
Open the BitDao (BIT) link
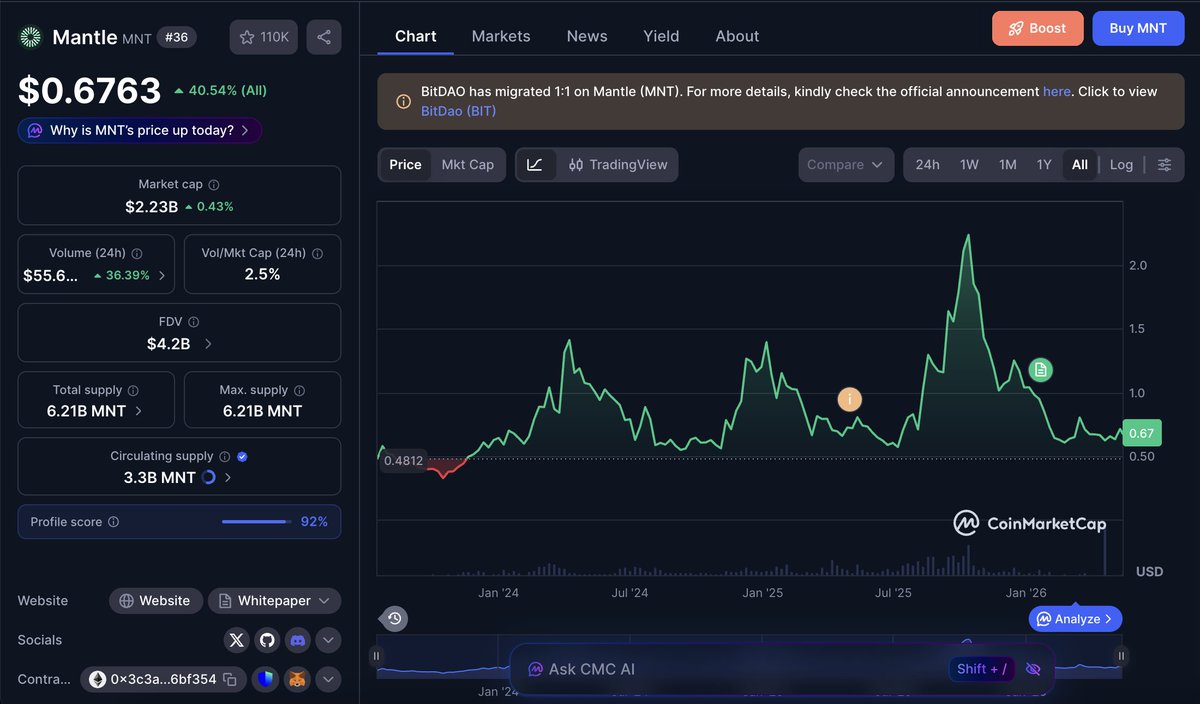(x=458, y=111)
